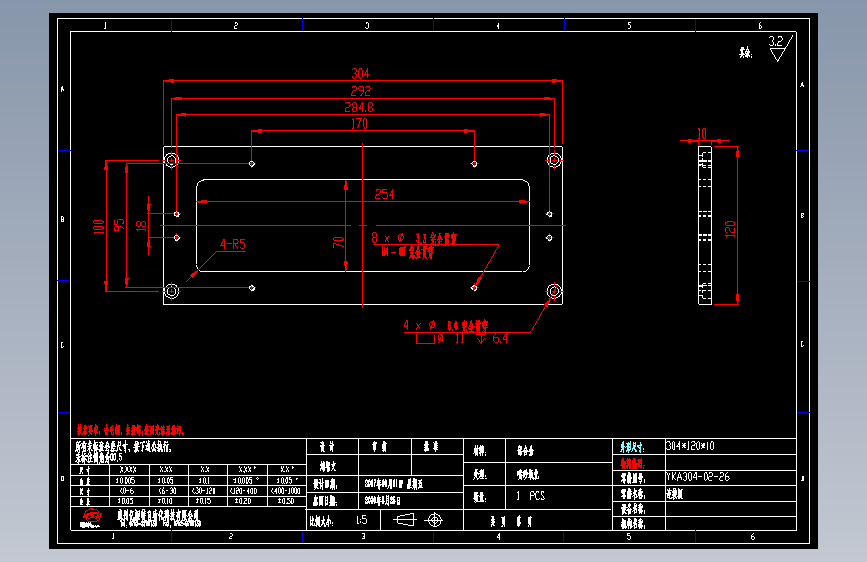Select the 1:5 scale value
Image resolution: width=867 pixels, height=562 pixels.
(362, 520)
